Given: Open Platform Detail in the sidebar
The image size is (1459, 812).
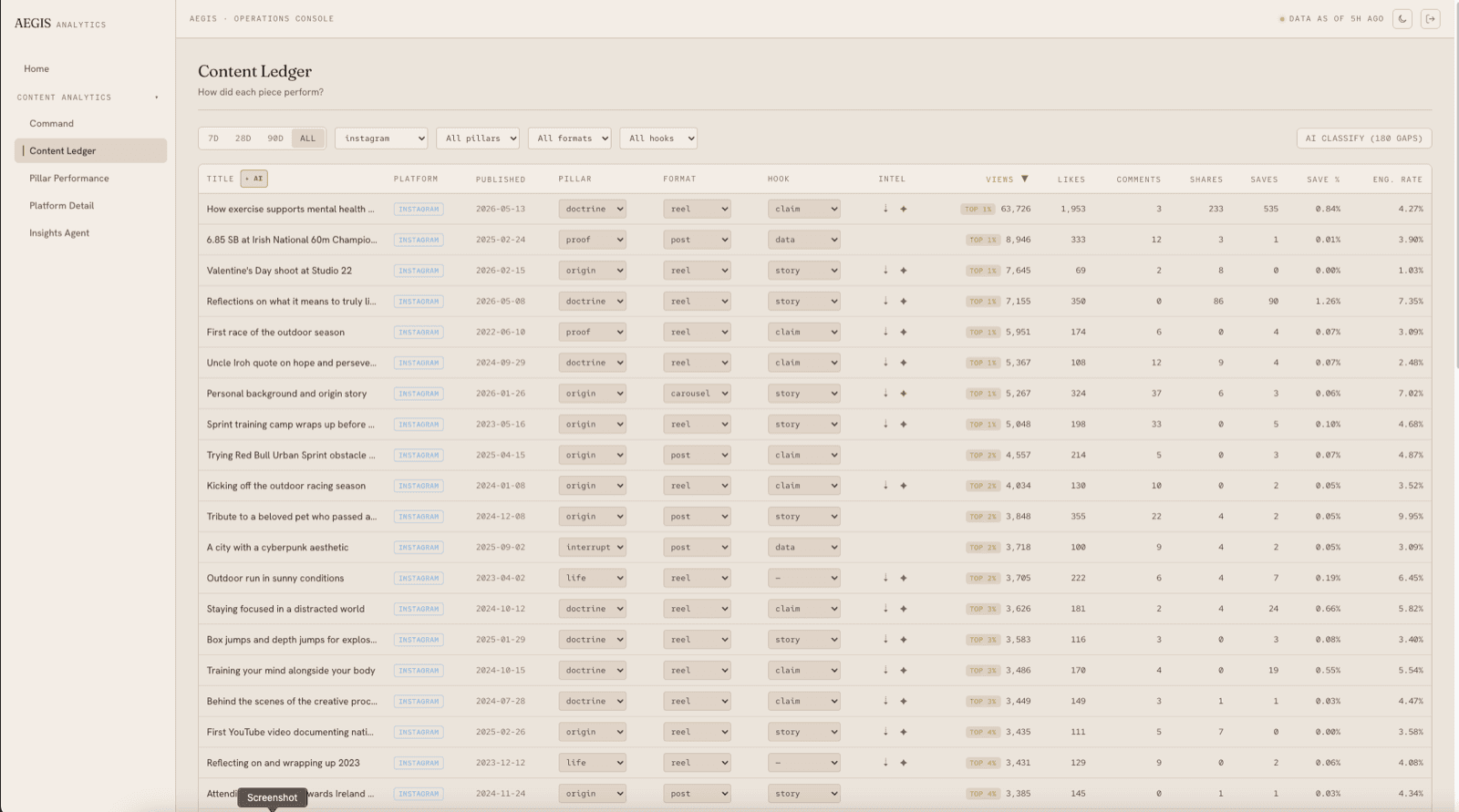Looking at the screenshot, I should 62,206.
